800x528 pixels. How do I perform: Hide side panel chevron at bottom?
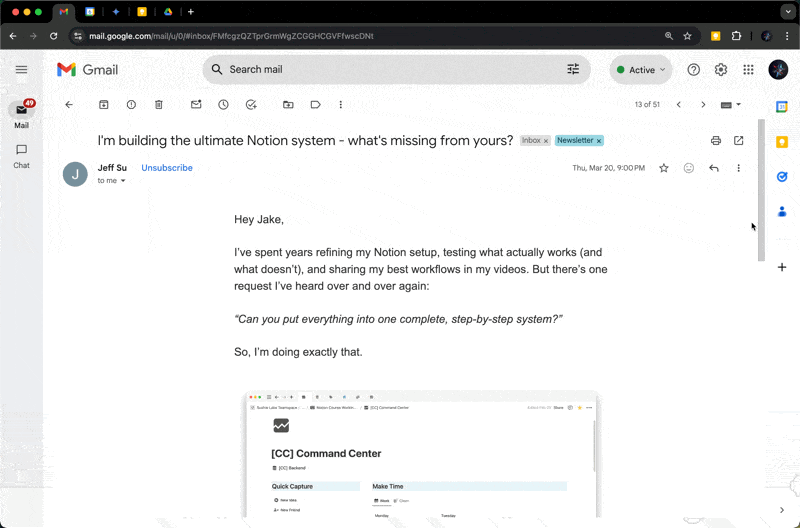click(x=782, y=510)
